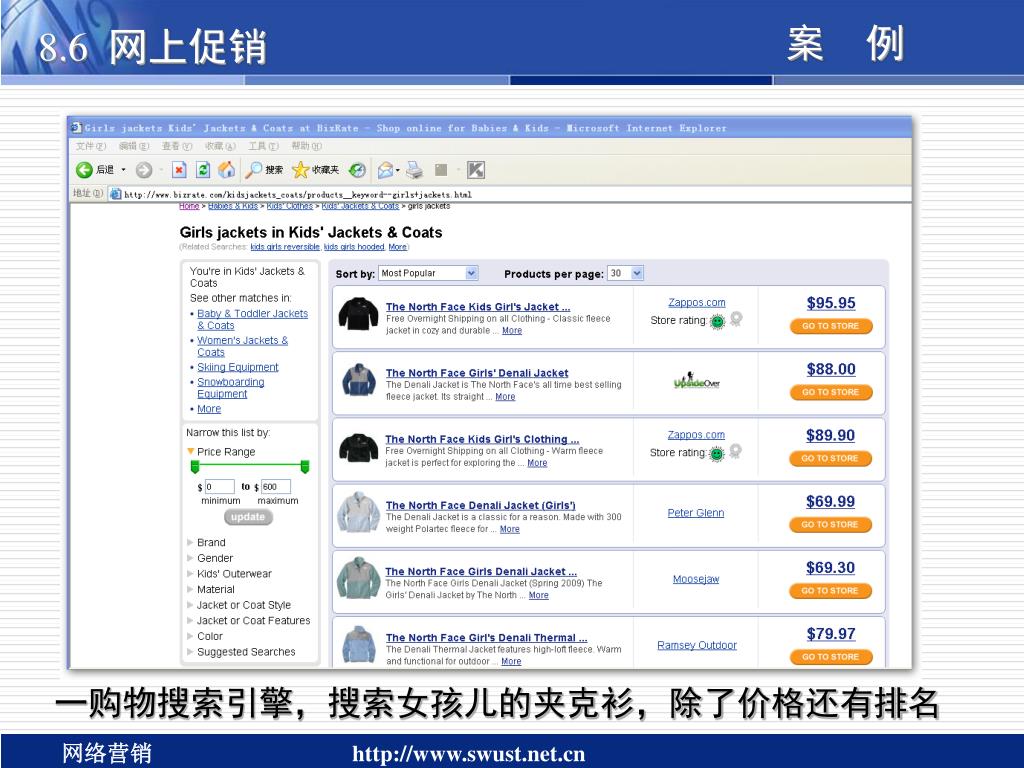The width and height of the screenshot is (1024, 768).
Task: Open the Sort by Most Popular dropdown
Action: pos(428,273)
